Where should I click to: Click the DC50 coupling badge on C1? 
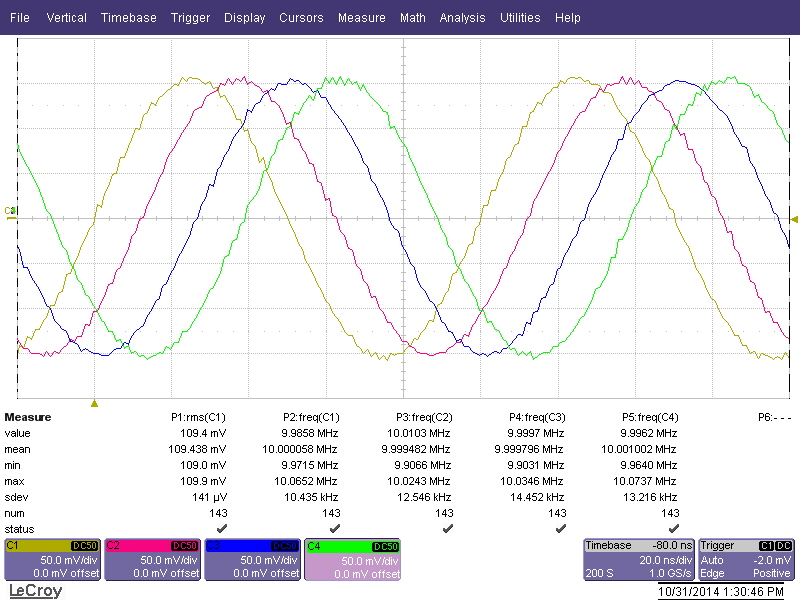(x=85, y=546)
